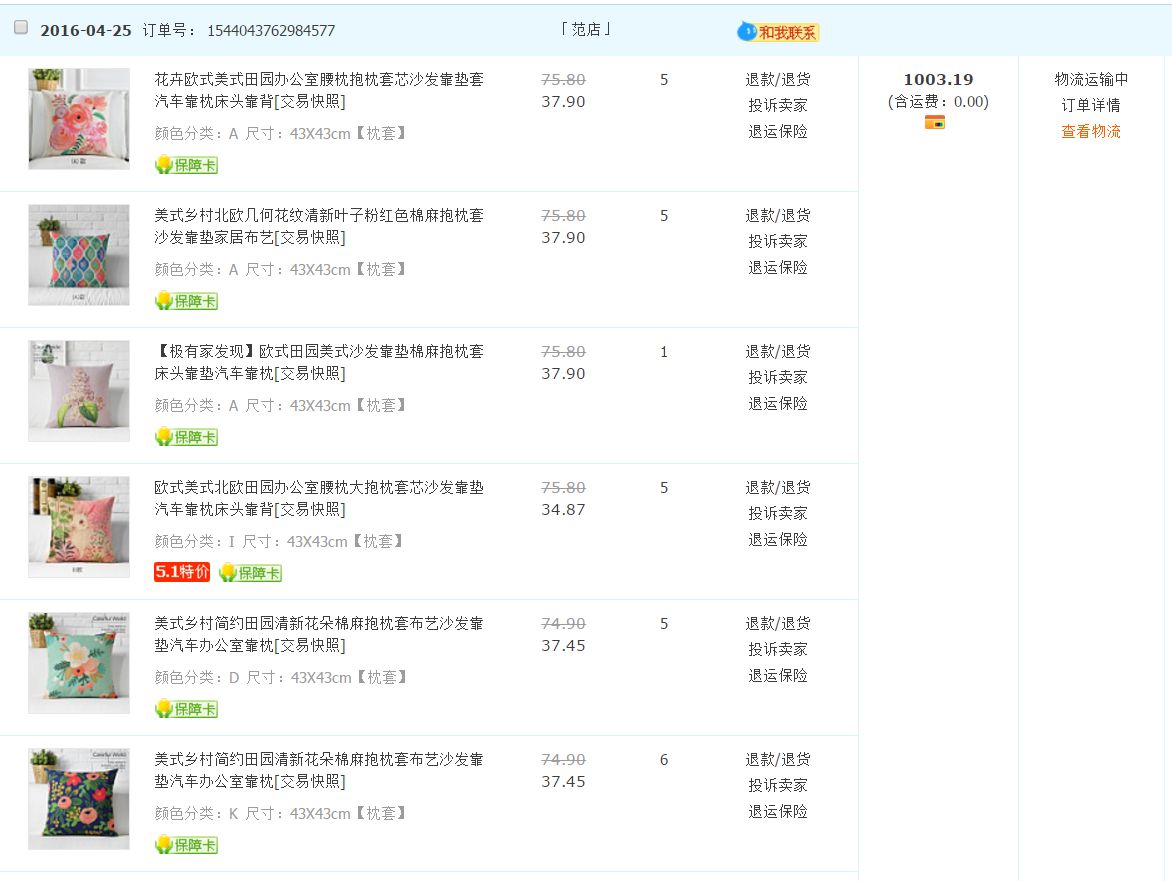Open color K 美式乡村简约田园 item title
The width and height of the screenshot is (1172, 881).
pos(319,770)
